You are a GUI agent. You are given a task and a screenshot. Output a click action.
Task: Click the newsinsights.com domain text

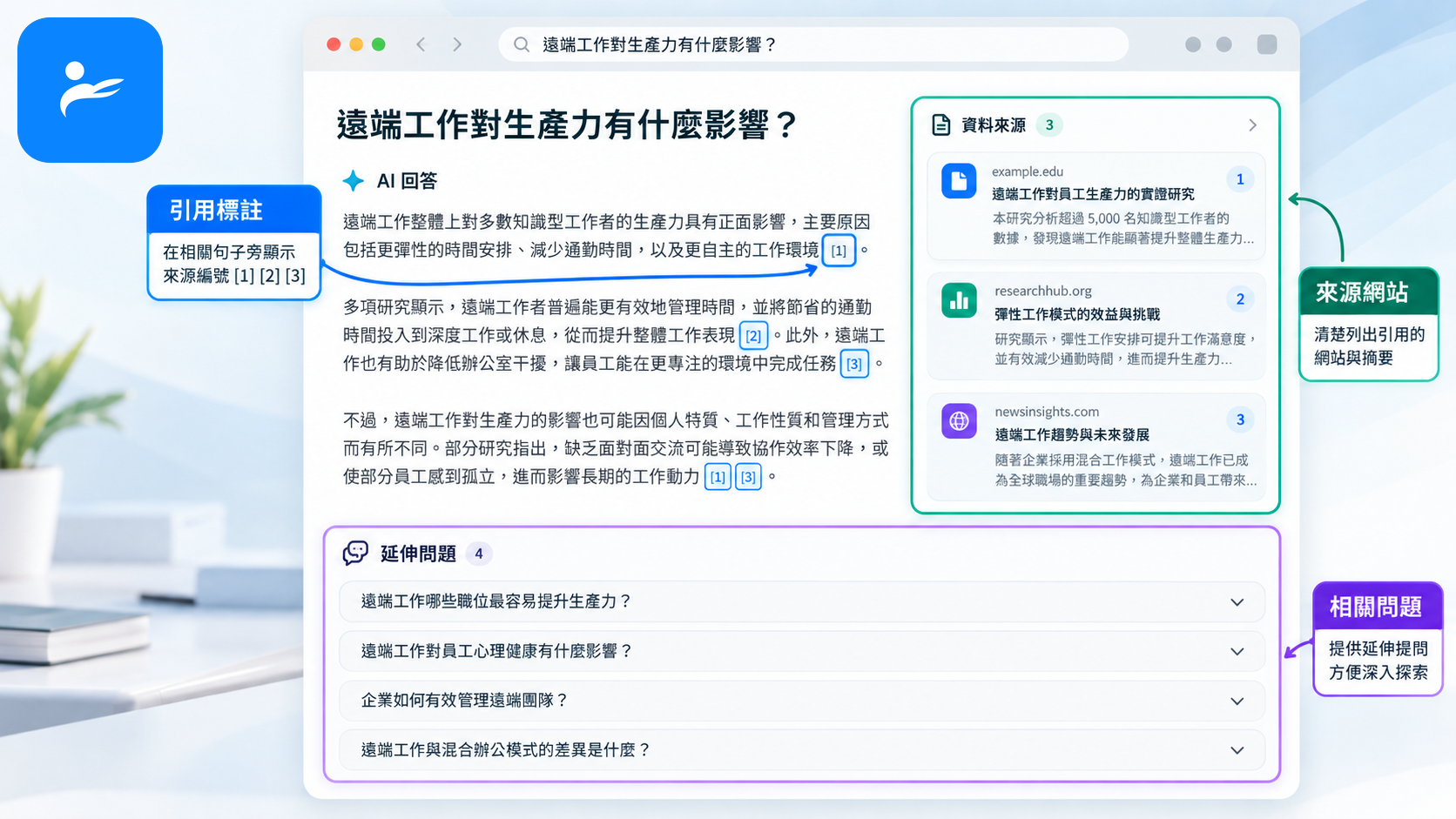point(1047,412)
